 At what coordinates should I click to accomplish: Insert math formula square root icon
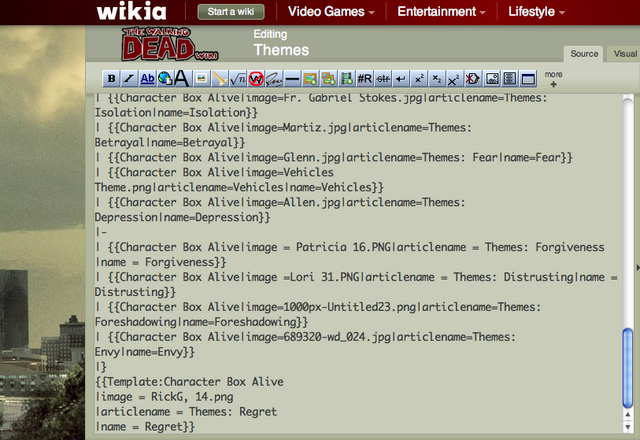tap(237, 78)
